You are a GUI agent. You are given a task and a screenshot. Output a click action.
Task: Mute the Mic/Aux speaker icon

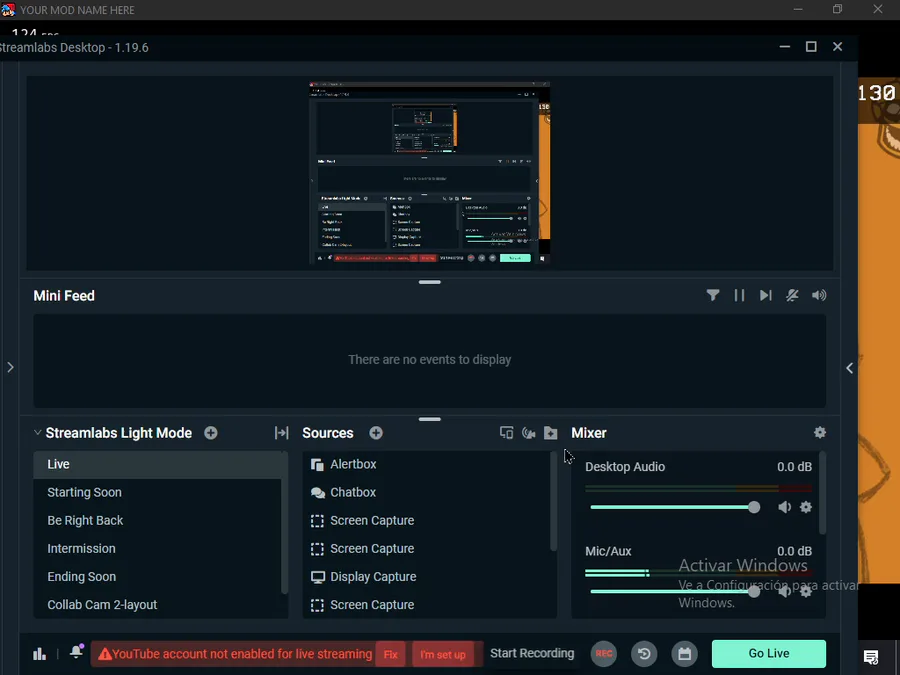pyautogui.click(x=784, y=591)
